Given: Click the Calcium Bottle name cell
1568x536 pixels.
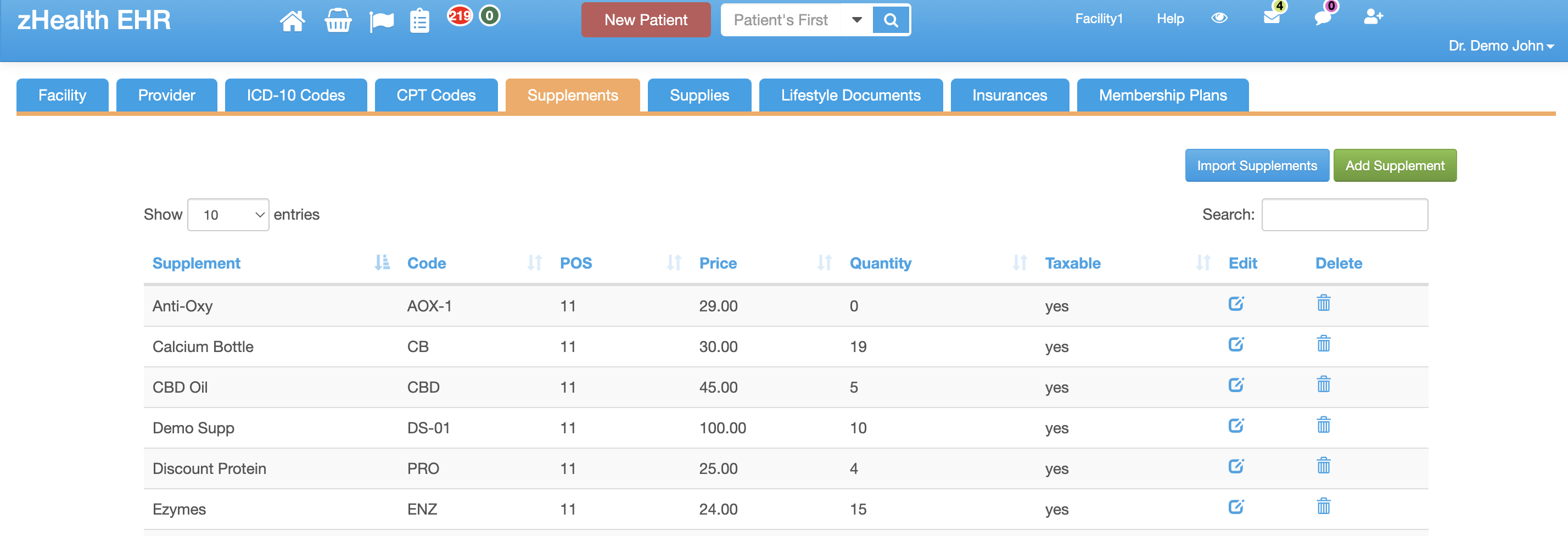Looking at the screenshot, I should (203, 347).
